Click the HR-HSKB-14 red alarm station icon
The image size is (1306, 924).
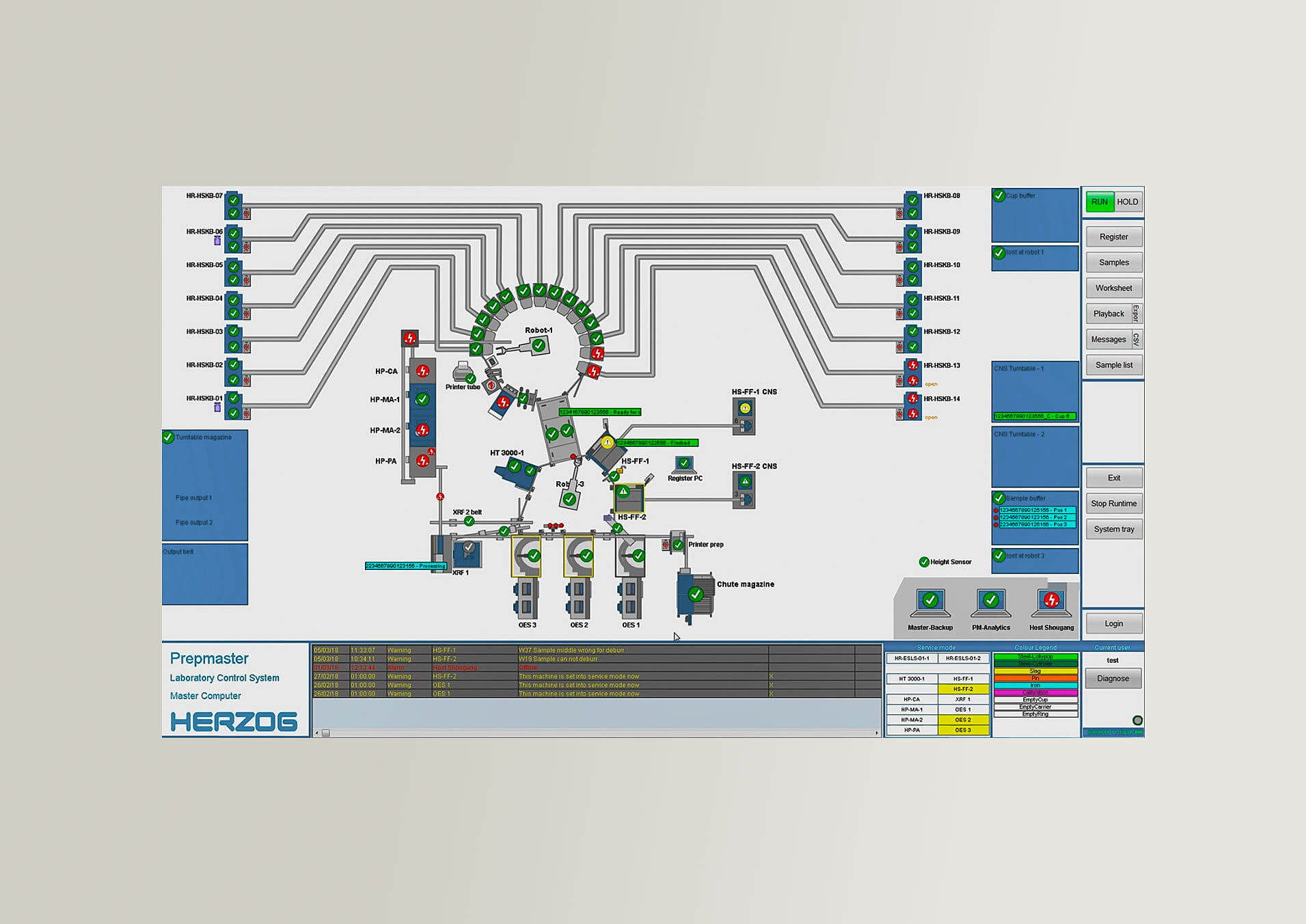912,406
